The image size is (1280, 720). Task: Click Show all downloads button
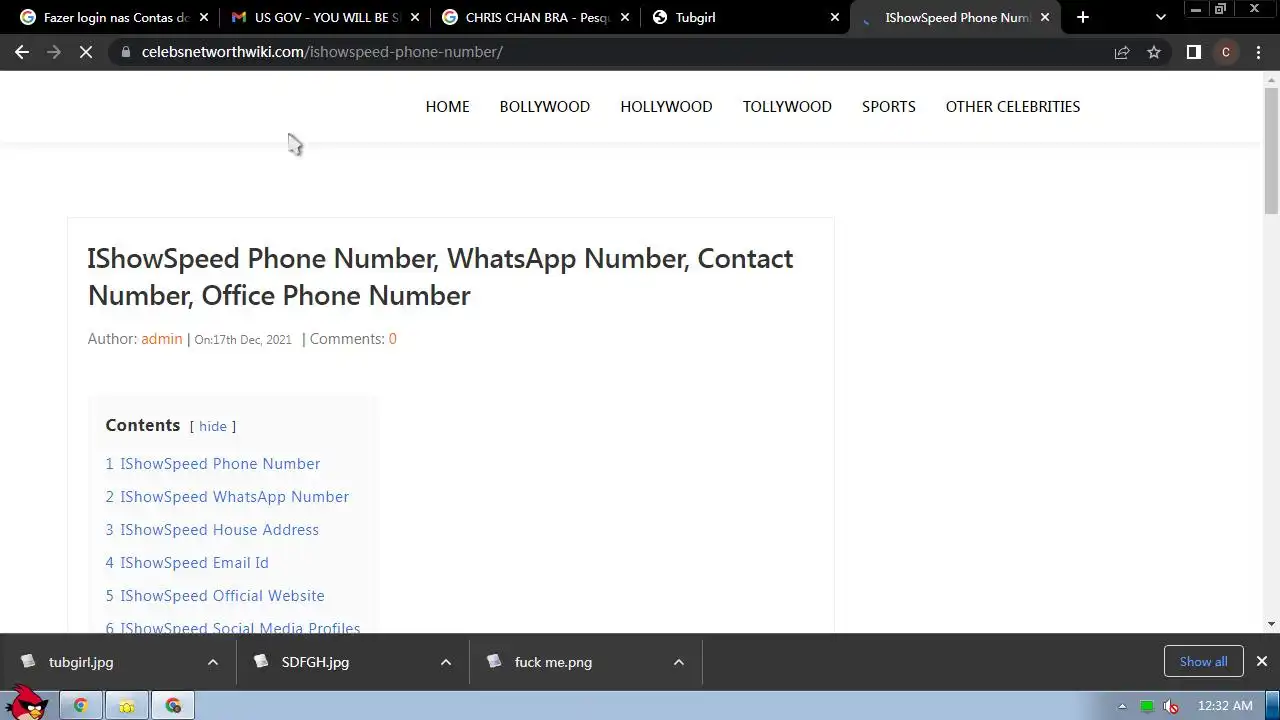click(1203, 662)
